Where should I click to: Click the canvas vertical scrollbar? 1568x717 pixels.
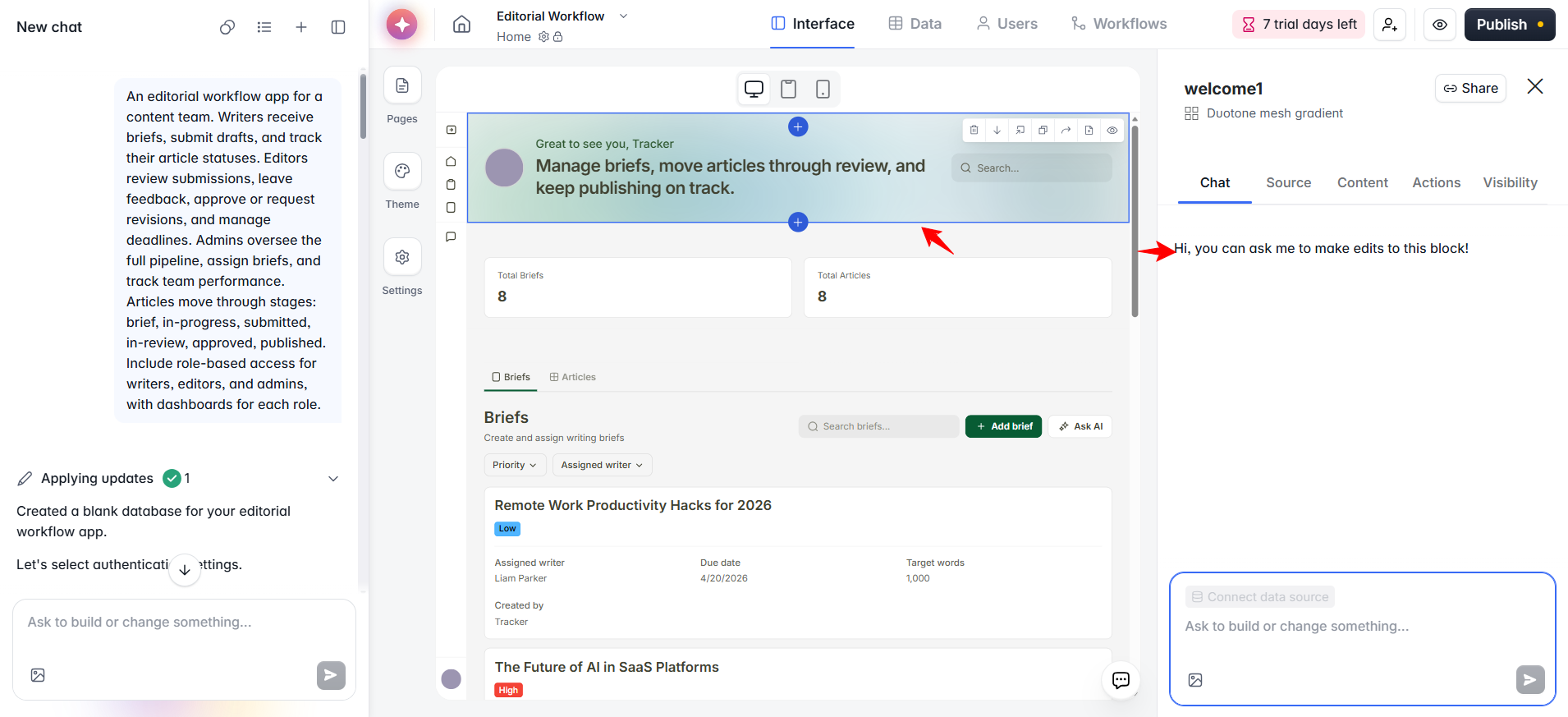[x=1135, y=220]
